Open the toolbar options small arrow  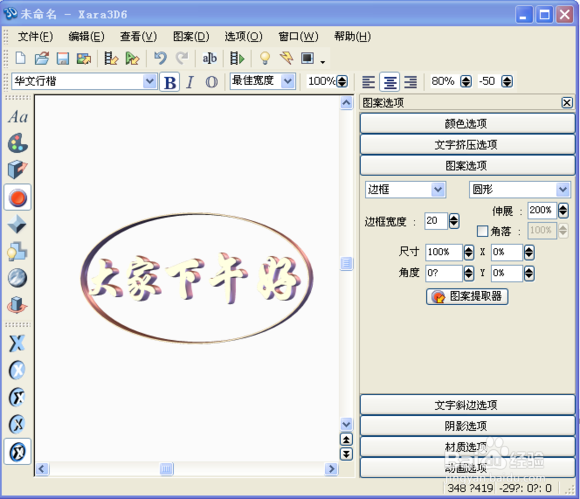tap(323, 62)
